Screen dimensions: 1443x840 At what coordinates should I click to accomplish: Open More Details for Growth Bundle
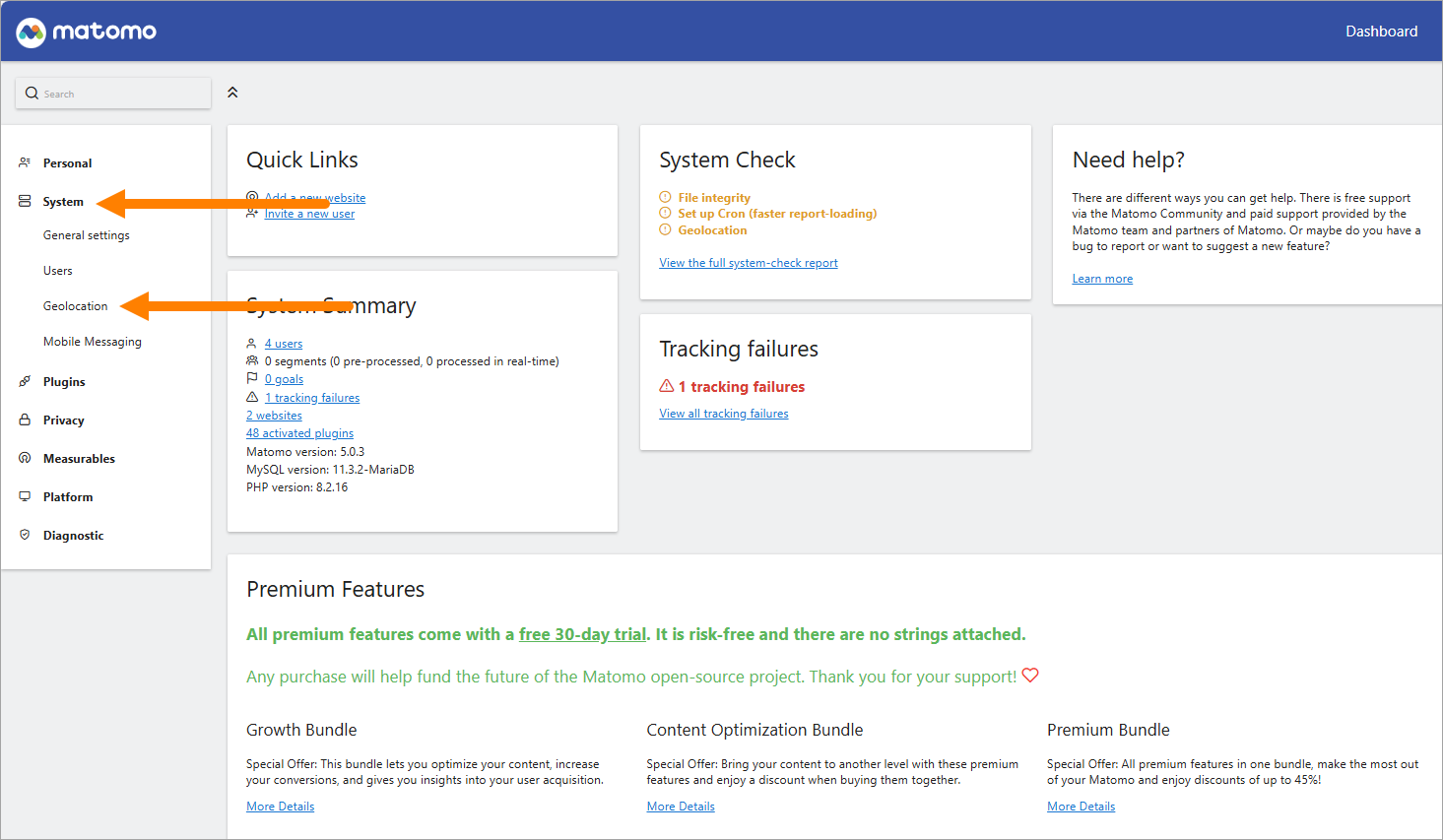pyautogui.click(x=281, y=807)
